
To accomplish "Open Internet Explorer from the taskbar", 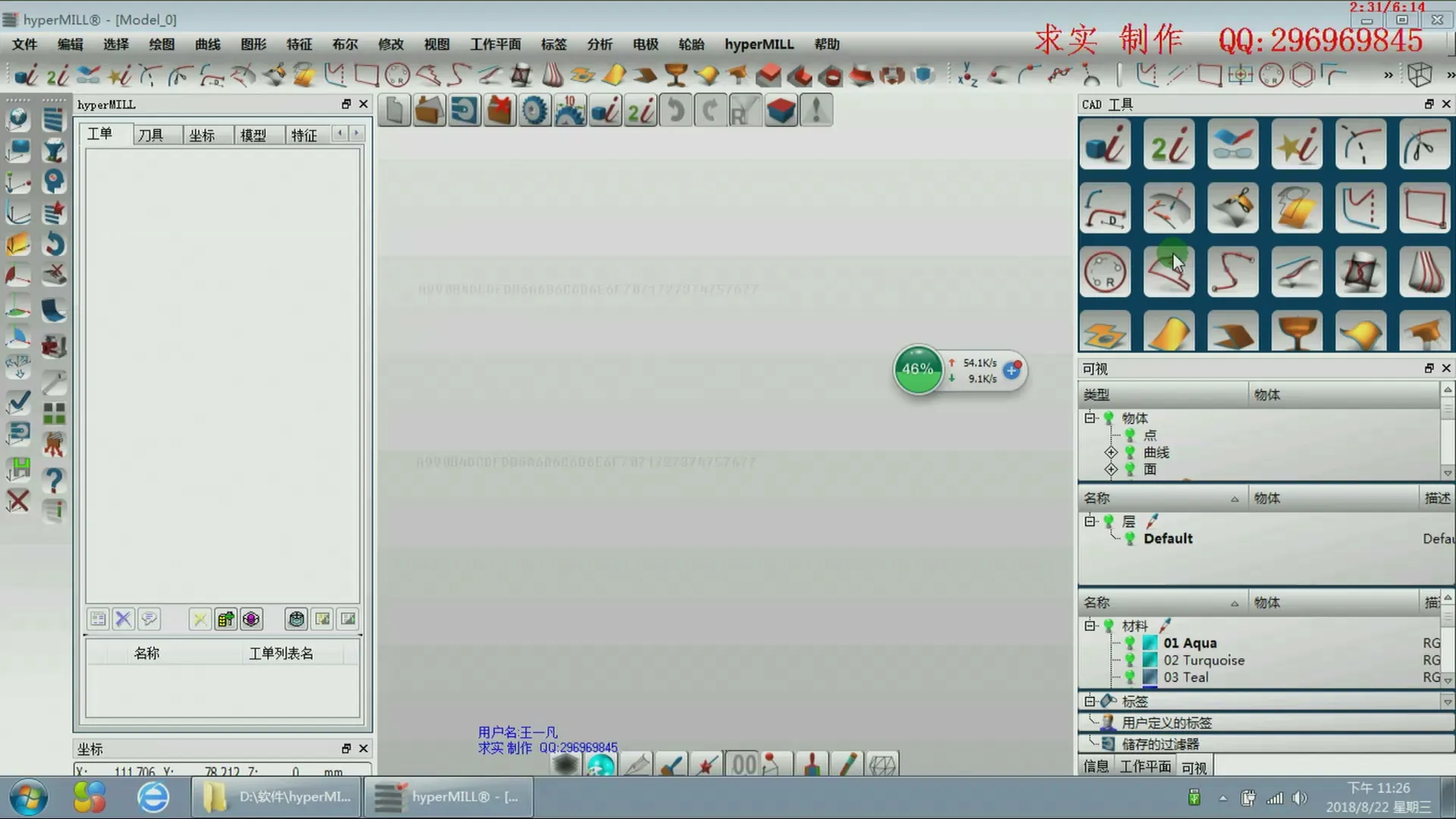I will [x=153, y=797].
